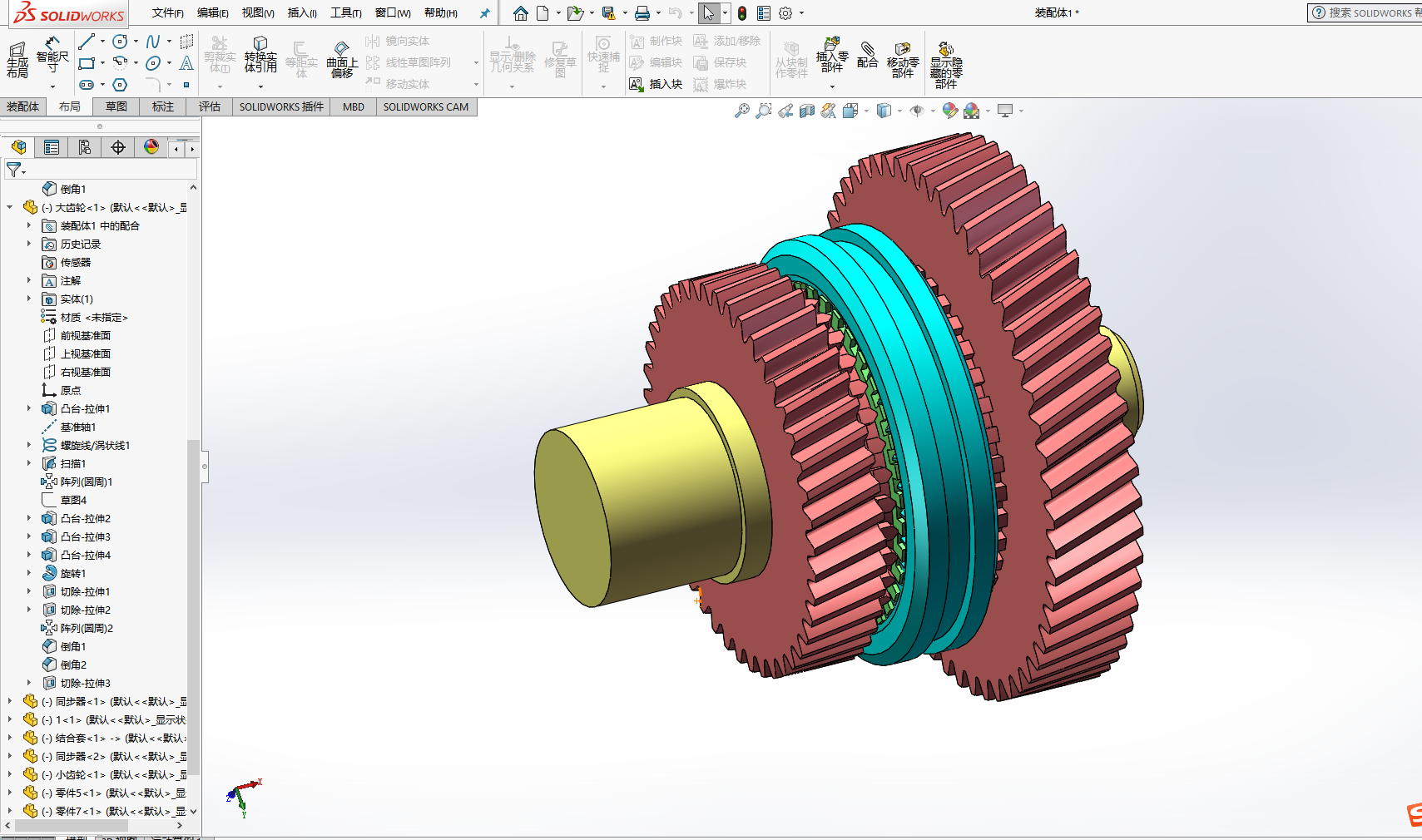Open the ConfigurationManager tab icon

pos(85,147)
